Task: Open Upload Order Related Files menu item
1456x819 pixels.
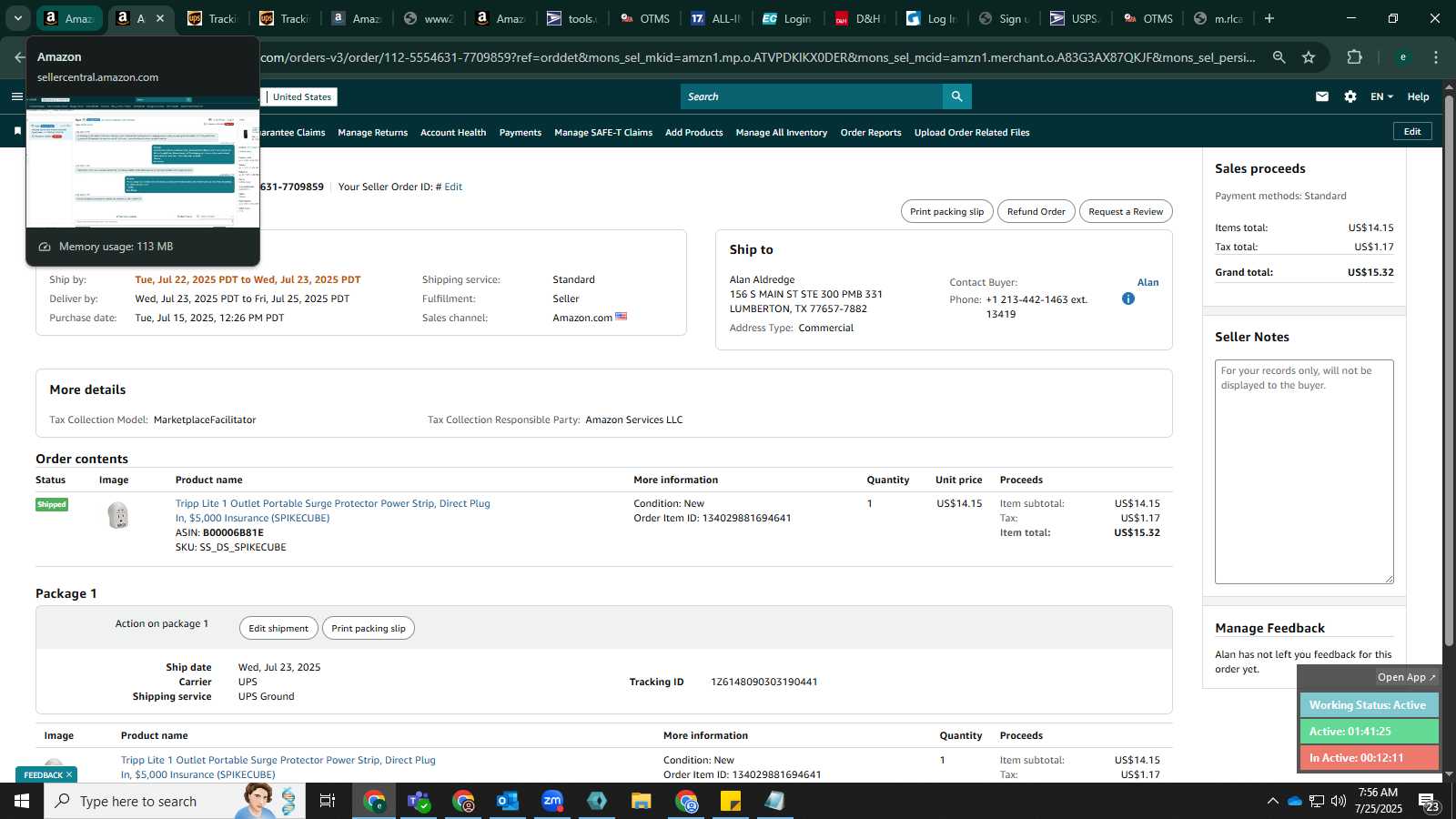Action: point(972,133)
